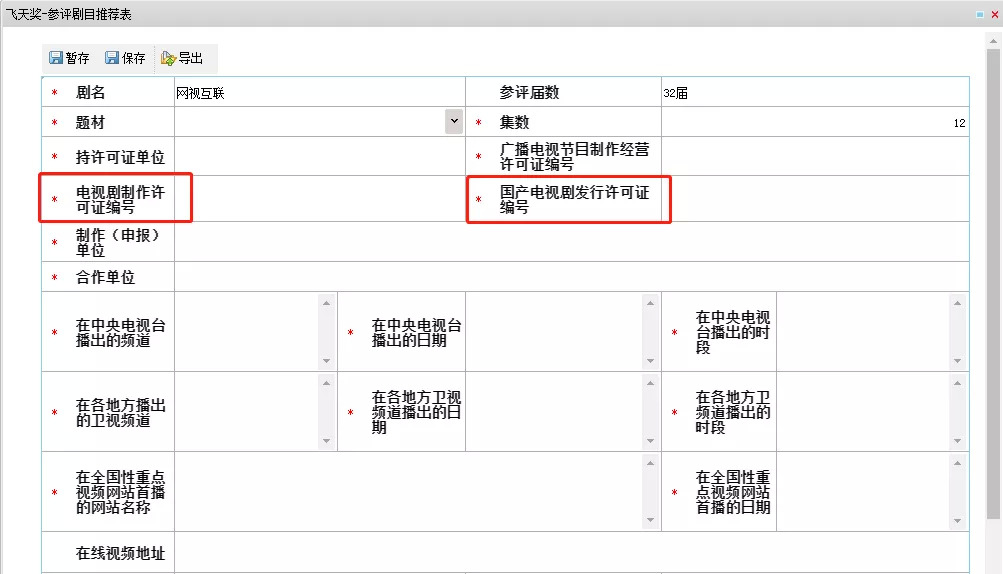Click the 集数 field showing 12
The height and width of the screenshot is (574, 1003).
pos(815,122)
